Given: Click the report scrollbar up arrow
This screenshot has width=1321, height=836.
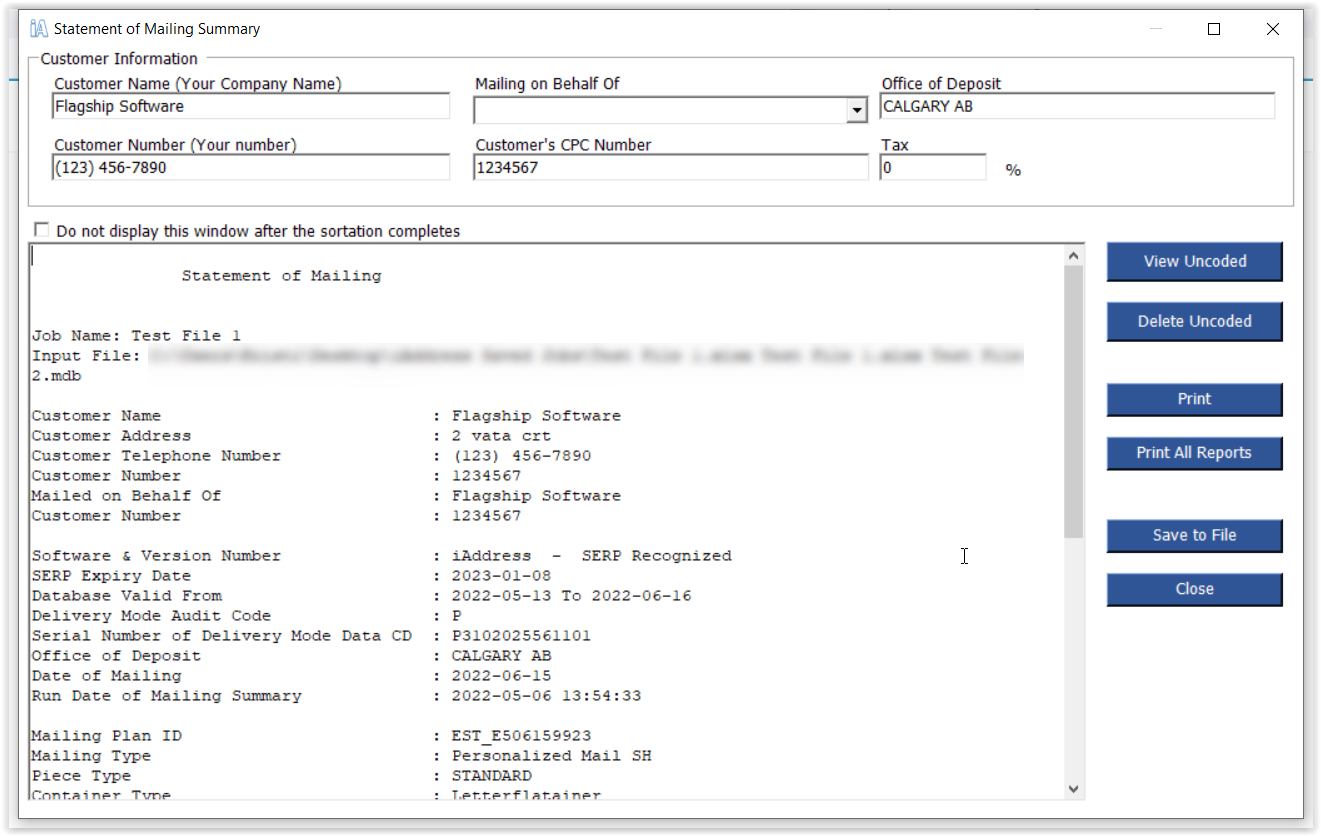Looking at the screenshot, I should (x=1074, y=255).
